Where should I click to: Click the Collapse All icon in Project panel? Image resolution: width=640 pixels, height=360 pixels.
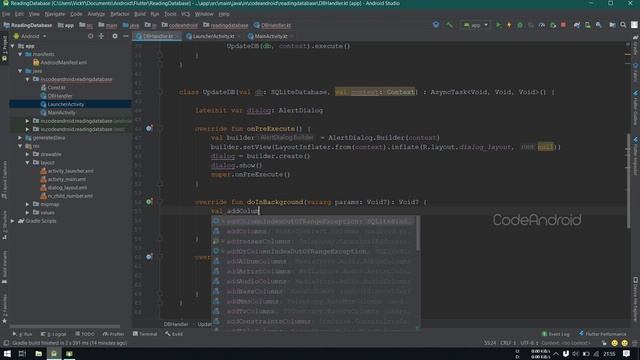coord(101,36)
